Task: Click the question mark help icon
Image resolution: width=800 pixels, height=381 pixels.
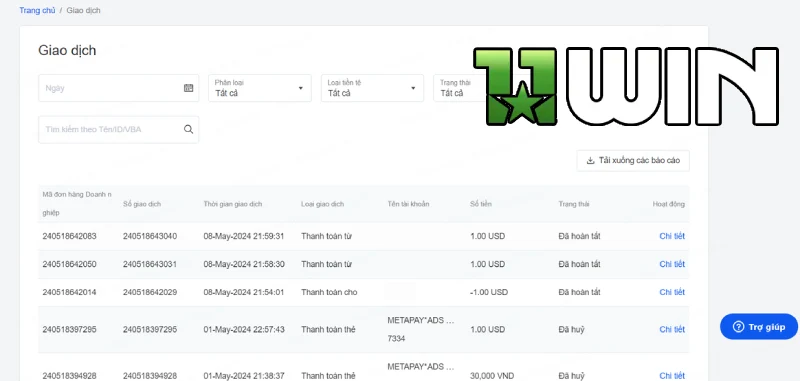Action: pos(738,327)
